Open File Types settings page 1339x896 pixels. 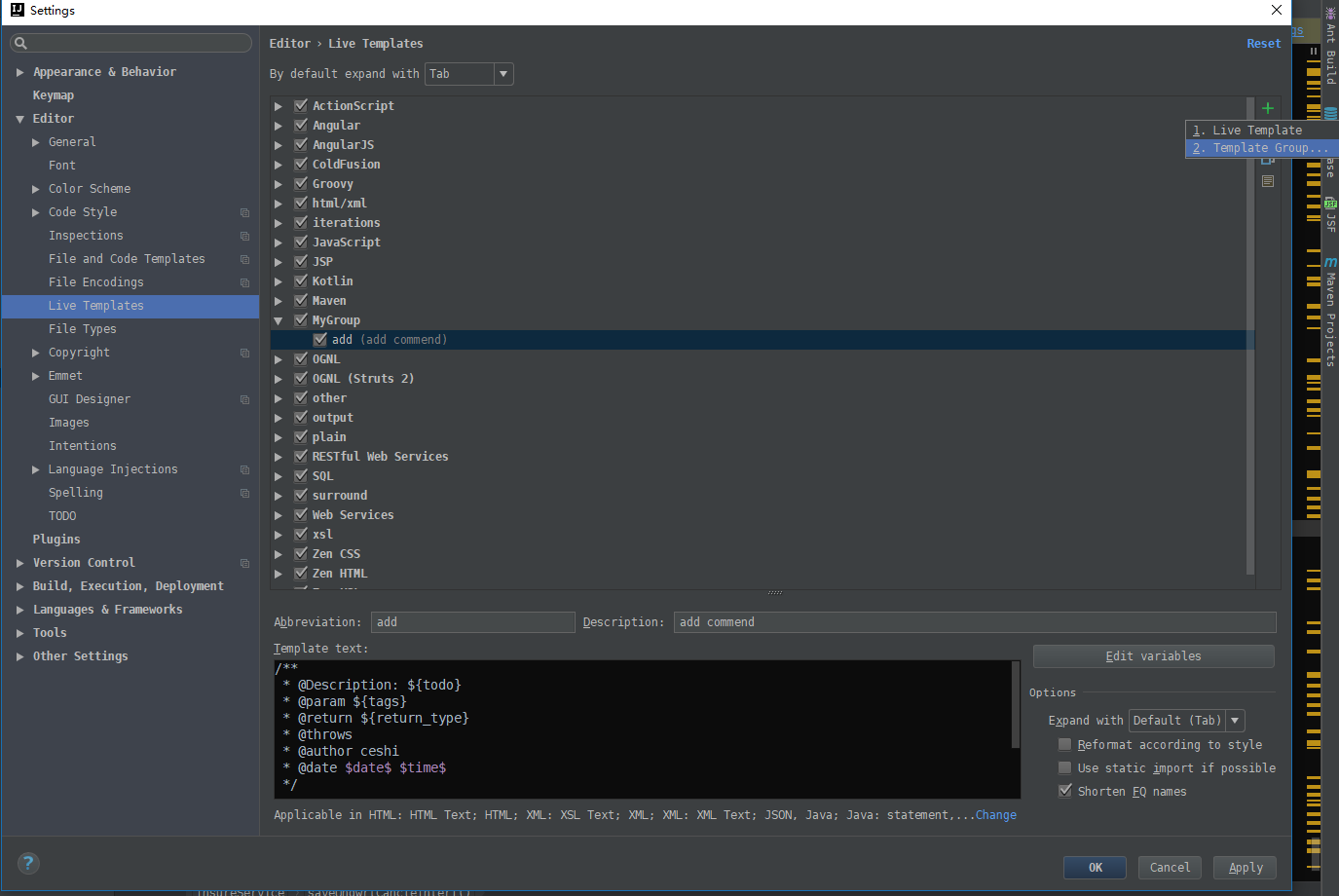point(83,329)
